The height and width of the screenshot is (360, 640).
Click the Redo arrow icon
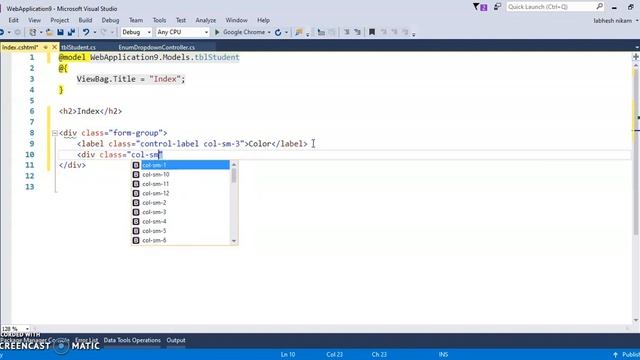(x=104, y=32)
